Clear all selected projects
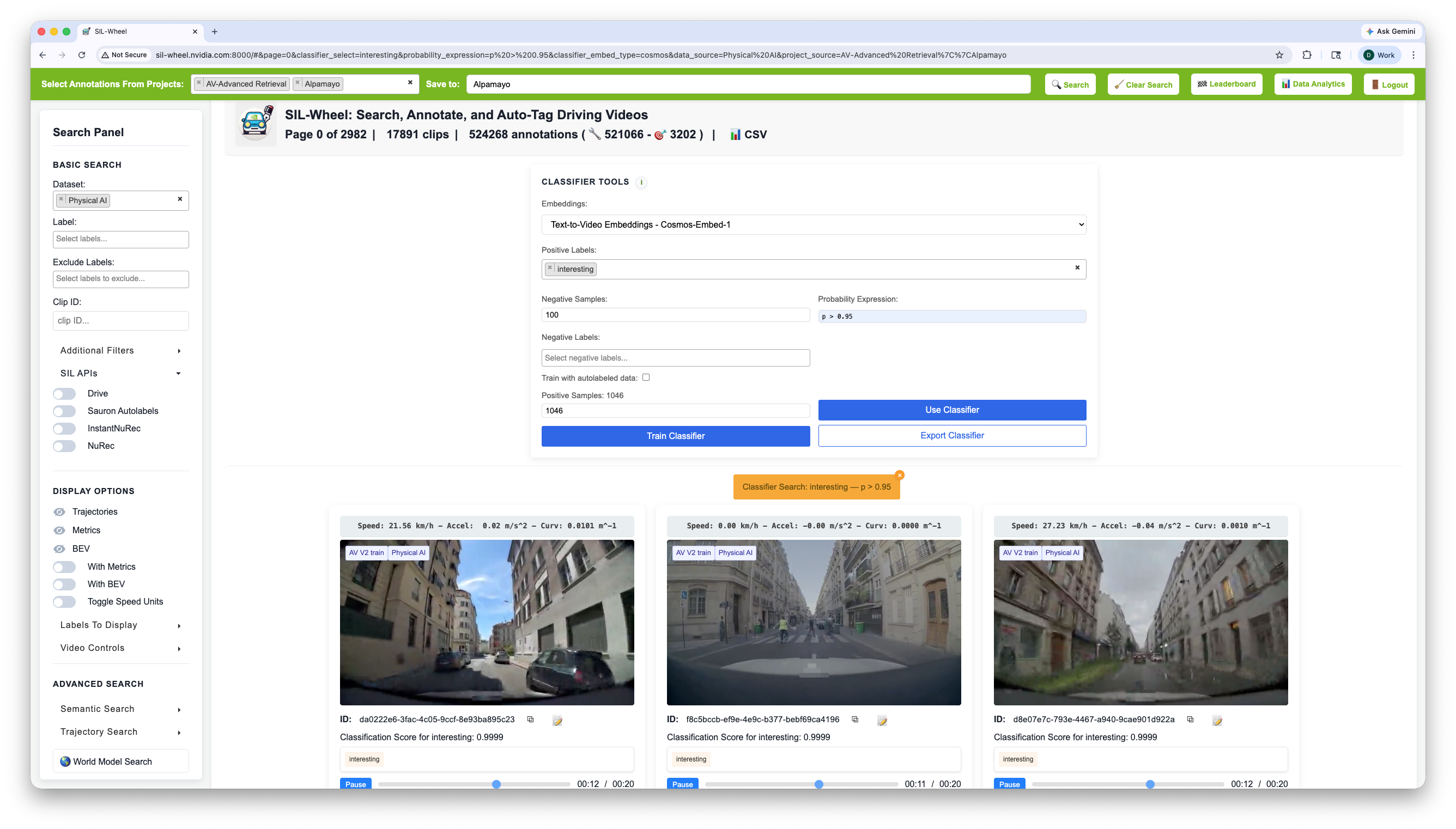 [x=410, y=83]
